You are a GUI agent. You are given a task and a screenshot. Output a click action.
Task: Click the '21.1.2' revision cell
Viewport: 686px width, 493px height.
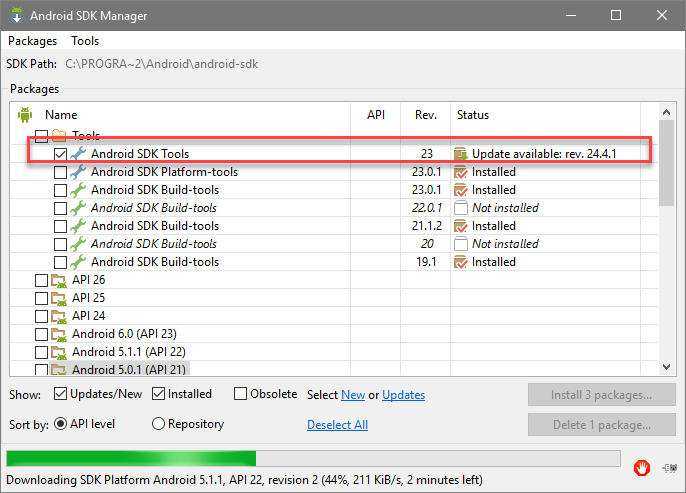click(427, 226)
